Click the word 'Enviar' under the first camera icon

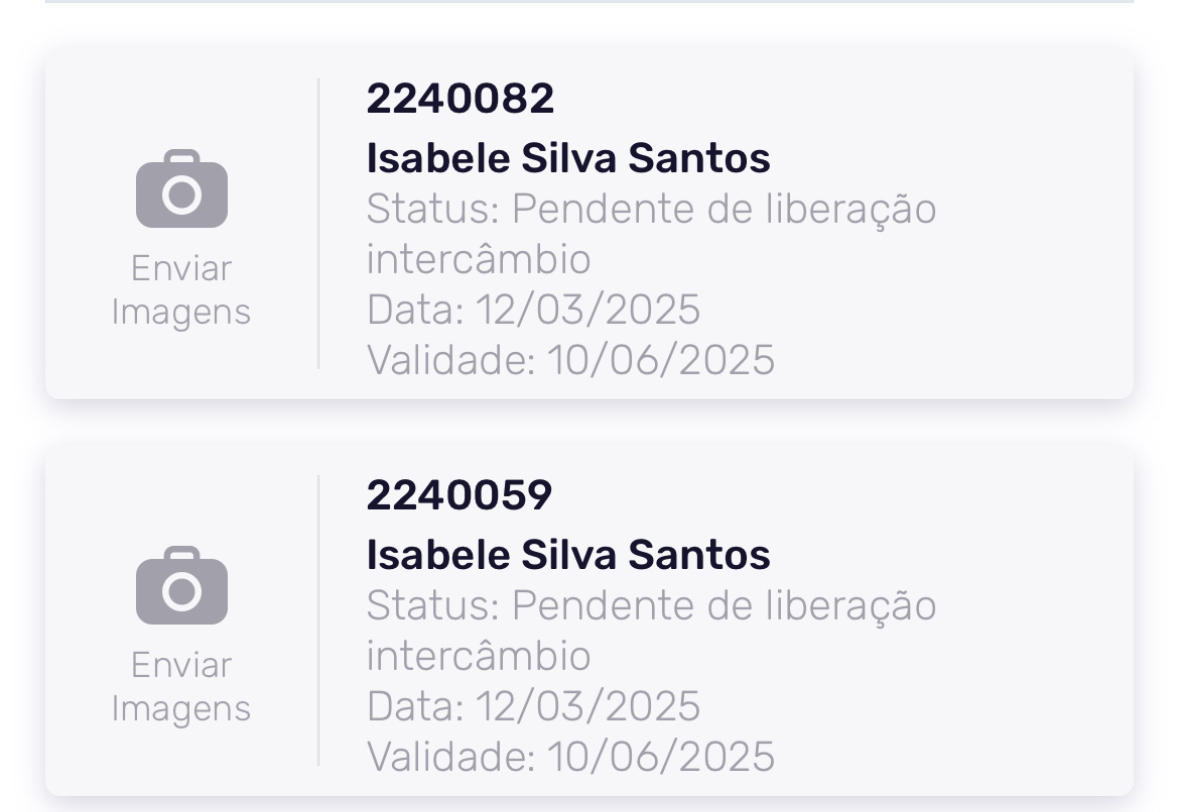[181, 269]
